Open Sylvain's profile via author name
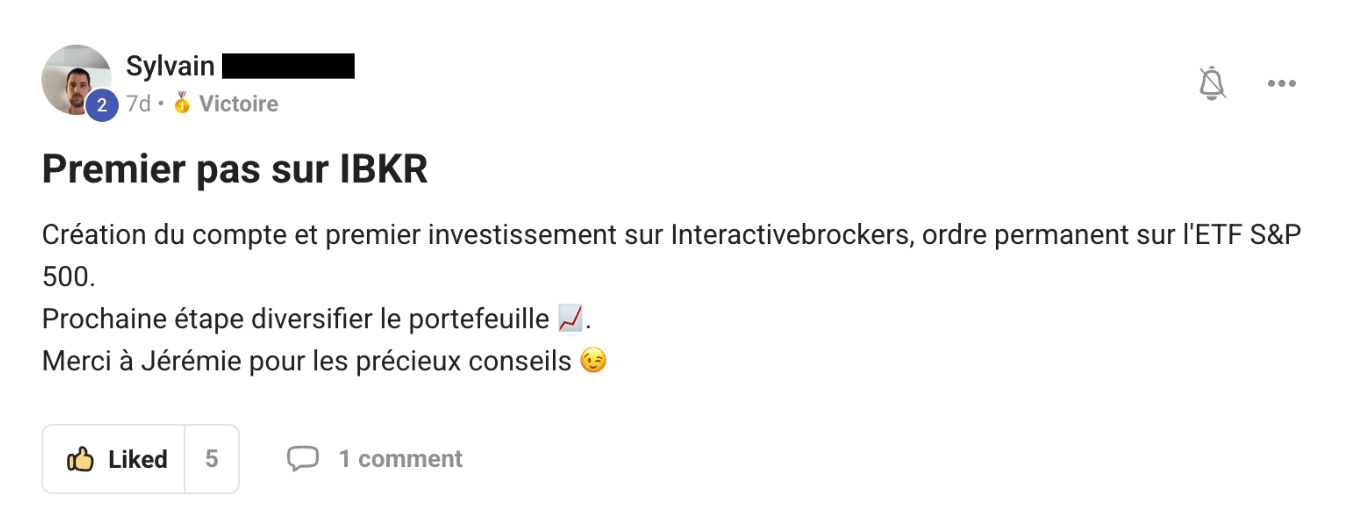The height and width of the screenshot is (506, 1352). [170, 66]
